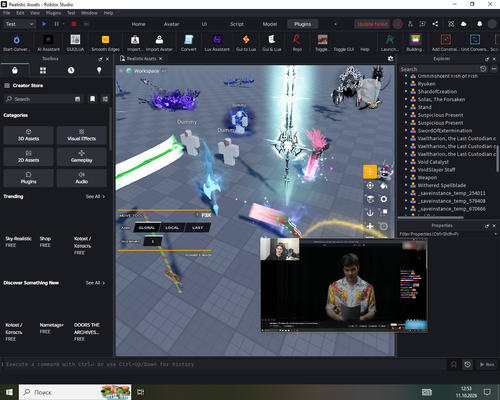Open viewport settings gear icon
This screenshot has height=400, width=500.
click(390, 59)
